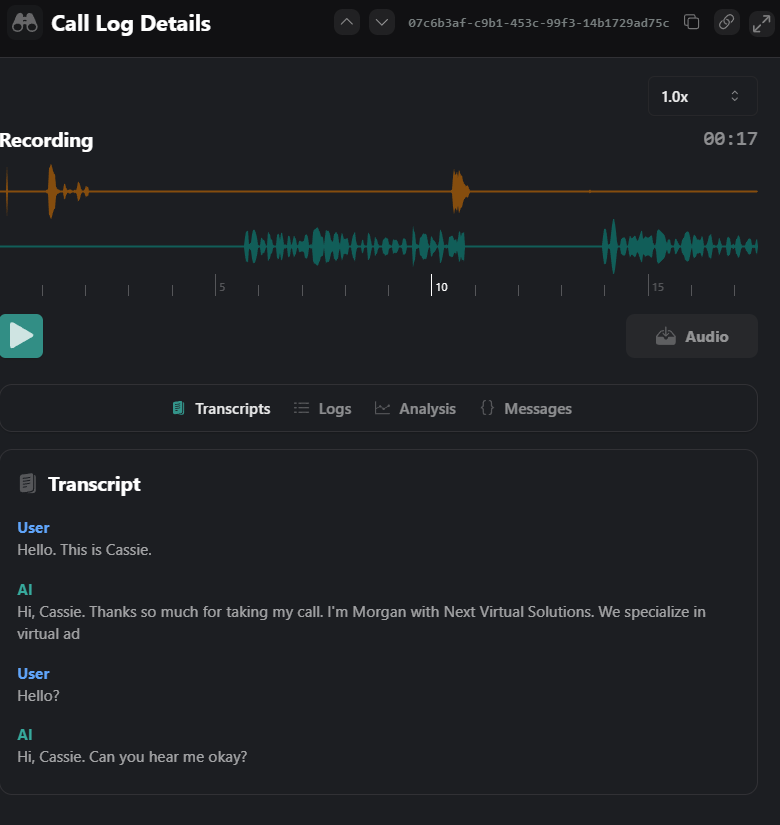780x825 pixels.
Task: Go to previous call log with up chevron
Action: pyautogui.click(x=347, y=23)
